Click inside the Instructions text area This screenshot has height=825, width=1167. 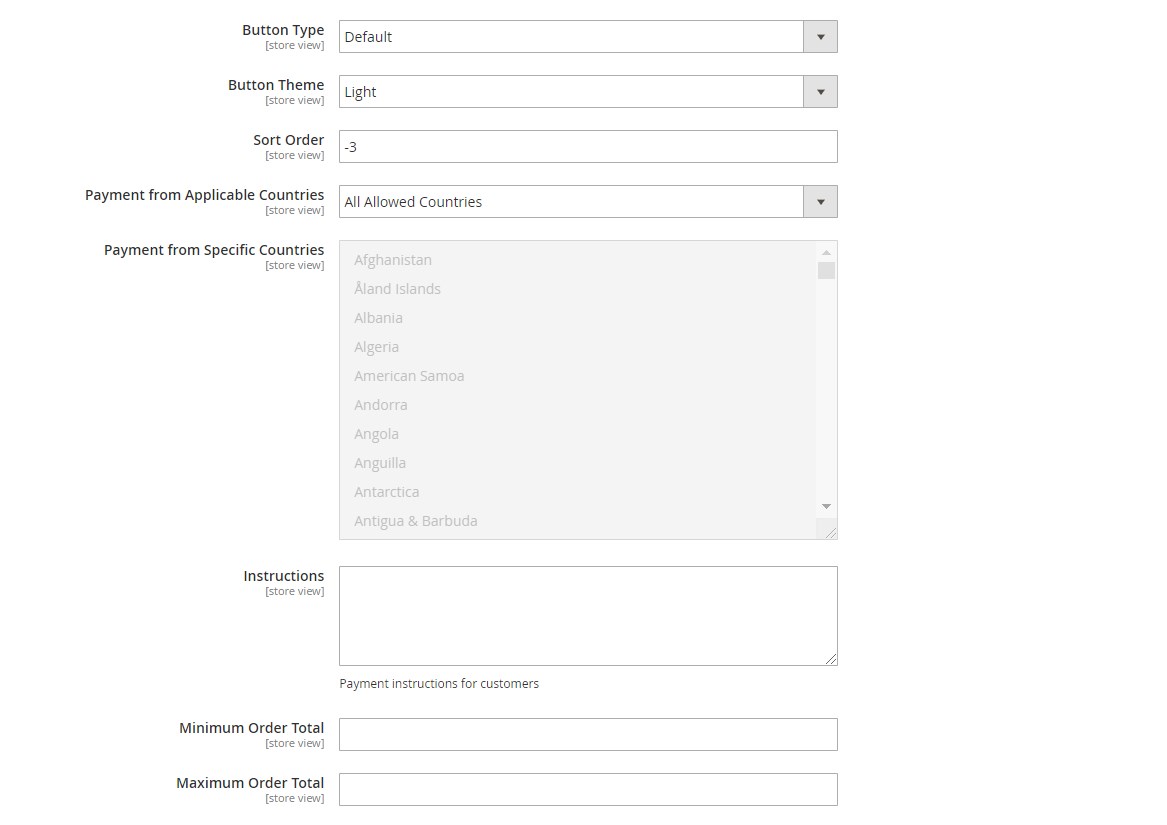click(587, 616)
